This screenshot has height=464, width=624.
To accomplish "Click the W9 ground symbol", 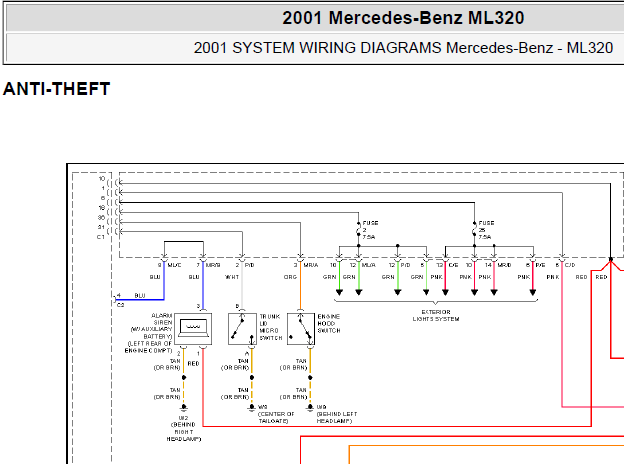I will point(310,407).
